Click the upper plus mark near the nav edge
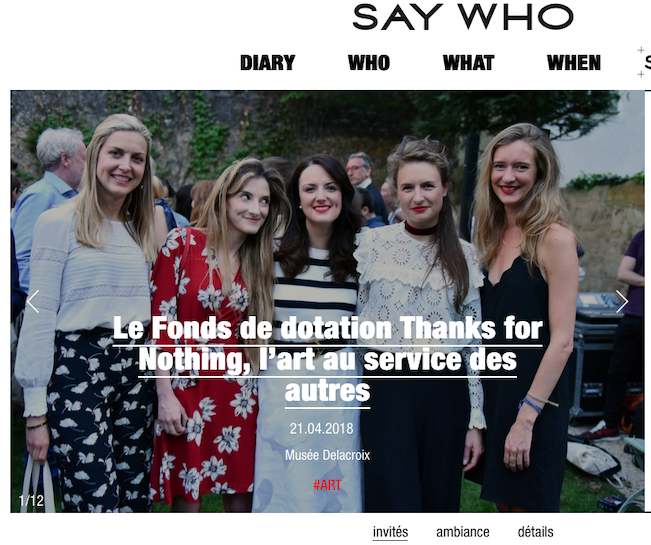The height and width of the screenshot is (545, 651). (x=641, y=50)
